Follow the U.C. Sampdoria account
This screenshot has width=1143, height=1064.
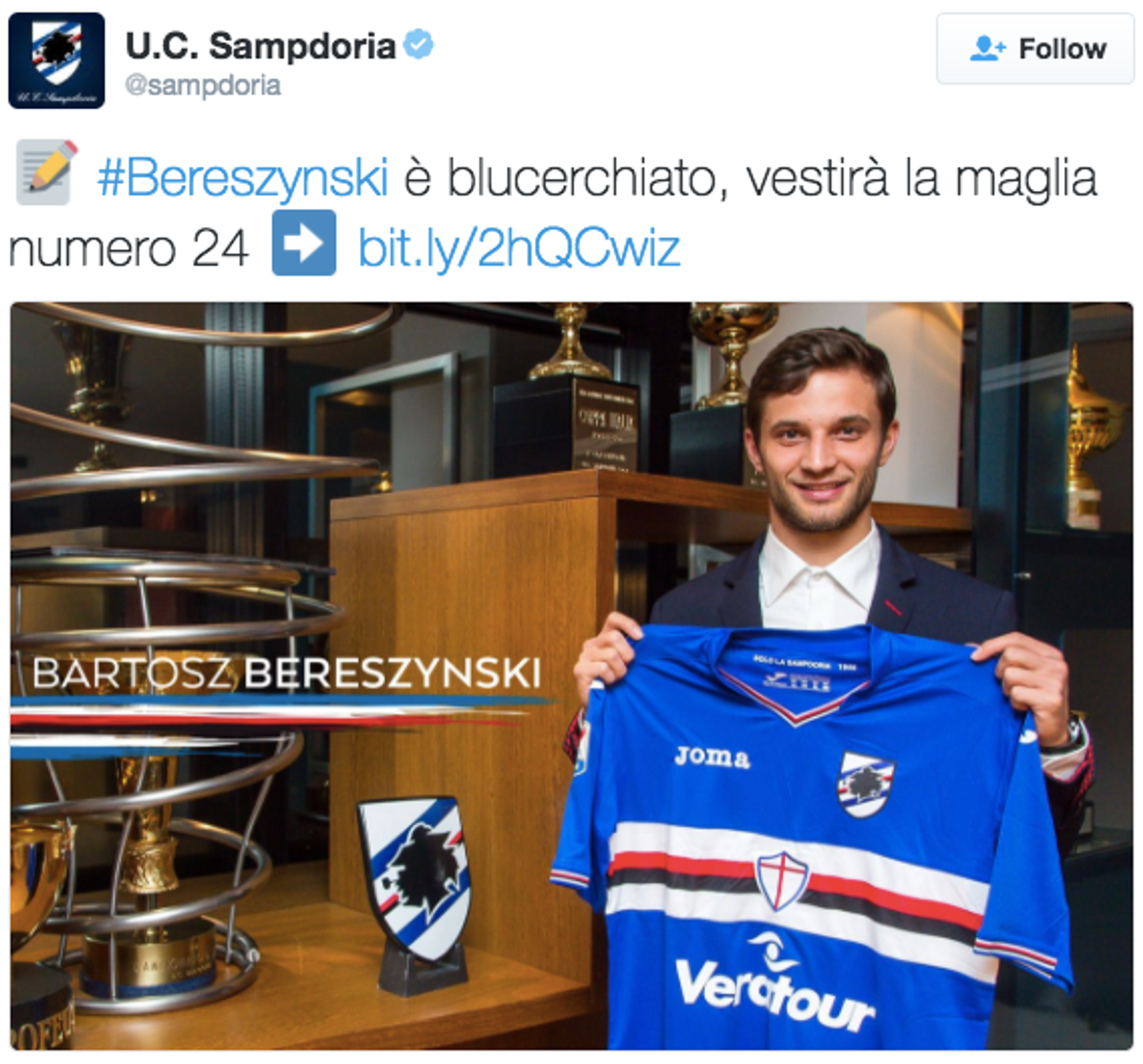pyautogui.click(x=1035, y=49)
